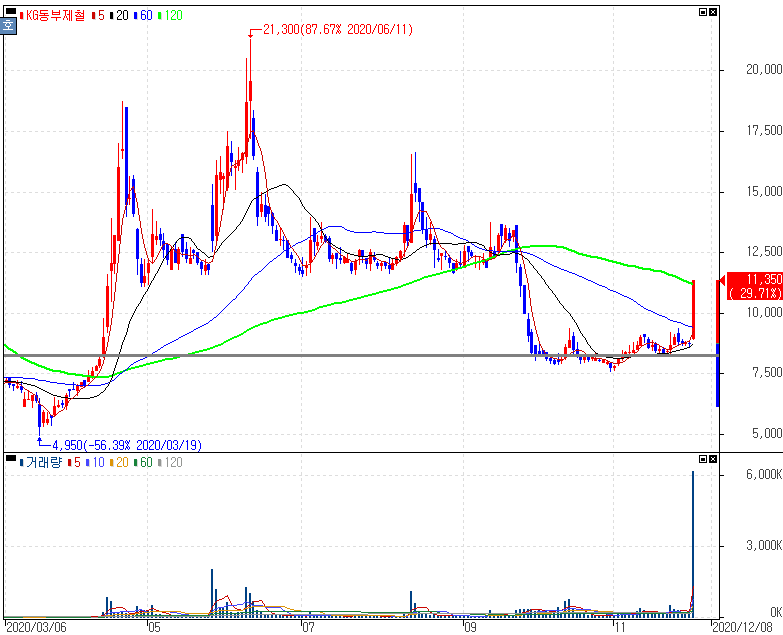Click the 0K volume axis label
Image resolution: width=783 pixels, height=635 pixels.
tap(776, 612)
